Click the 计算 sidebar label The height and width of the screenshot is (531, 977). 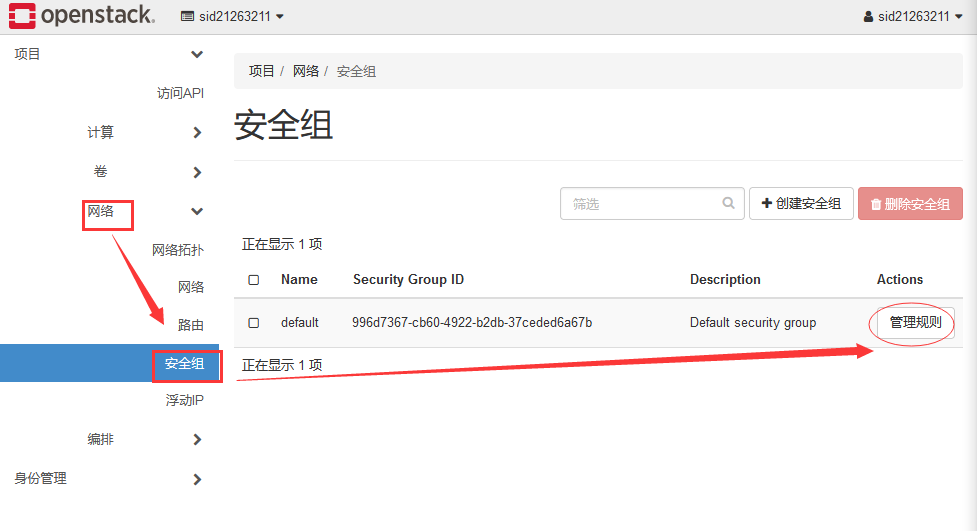(x=100, y=132)
